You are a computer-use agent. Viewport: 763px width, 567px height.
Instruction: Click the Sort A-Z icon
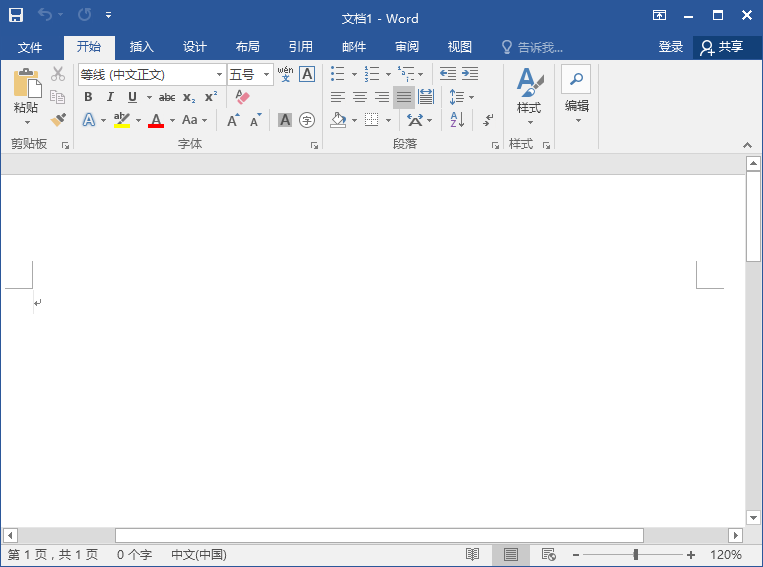point(457,120)
